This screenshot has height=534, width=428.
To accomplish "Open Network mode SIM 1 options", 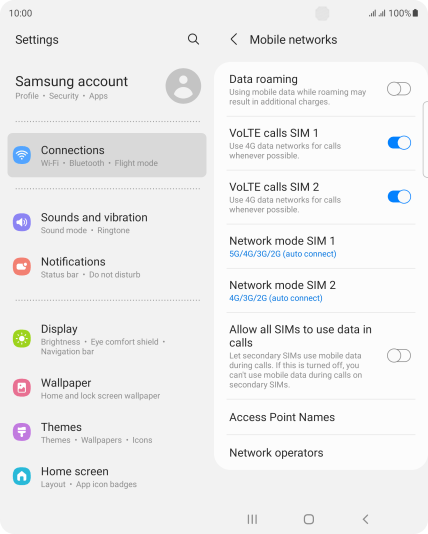I will click(321, 247).
